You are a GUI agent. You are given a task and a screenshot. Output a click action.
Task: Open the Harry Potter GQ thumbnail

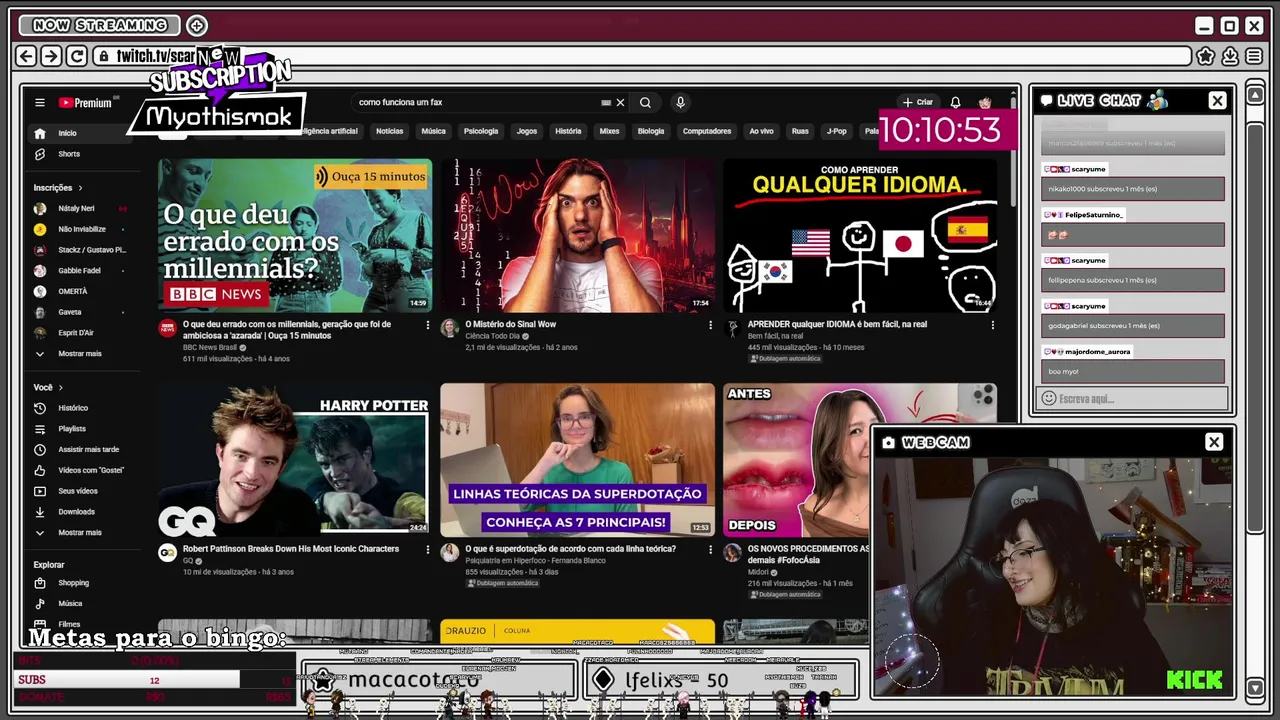(295, 460)
